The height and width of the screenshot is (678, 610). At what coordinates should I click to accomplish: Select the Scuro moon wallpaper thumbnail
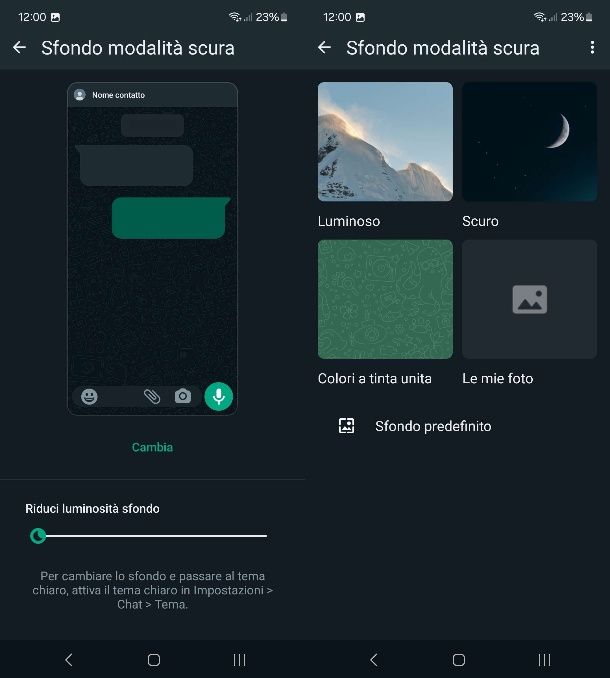(530, 142)
